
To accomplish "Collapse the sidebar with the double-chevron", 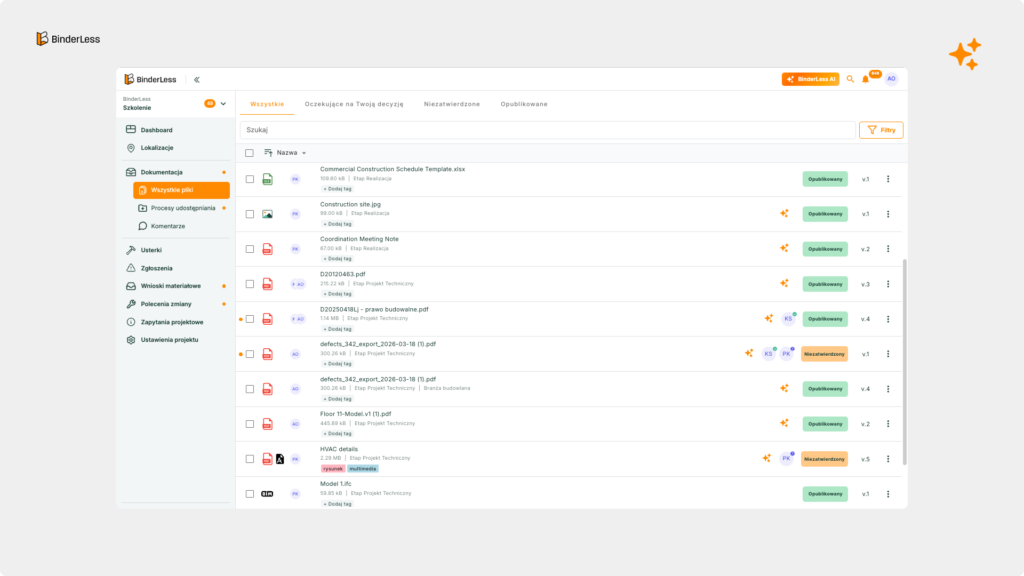I will click(x=196, y=78).
